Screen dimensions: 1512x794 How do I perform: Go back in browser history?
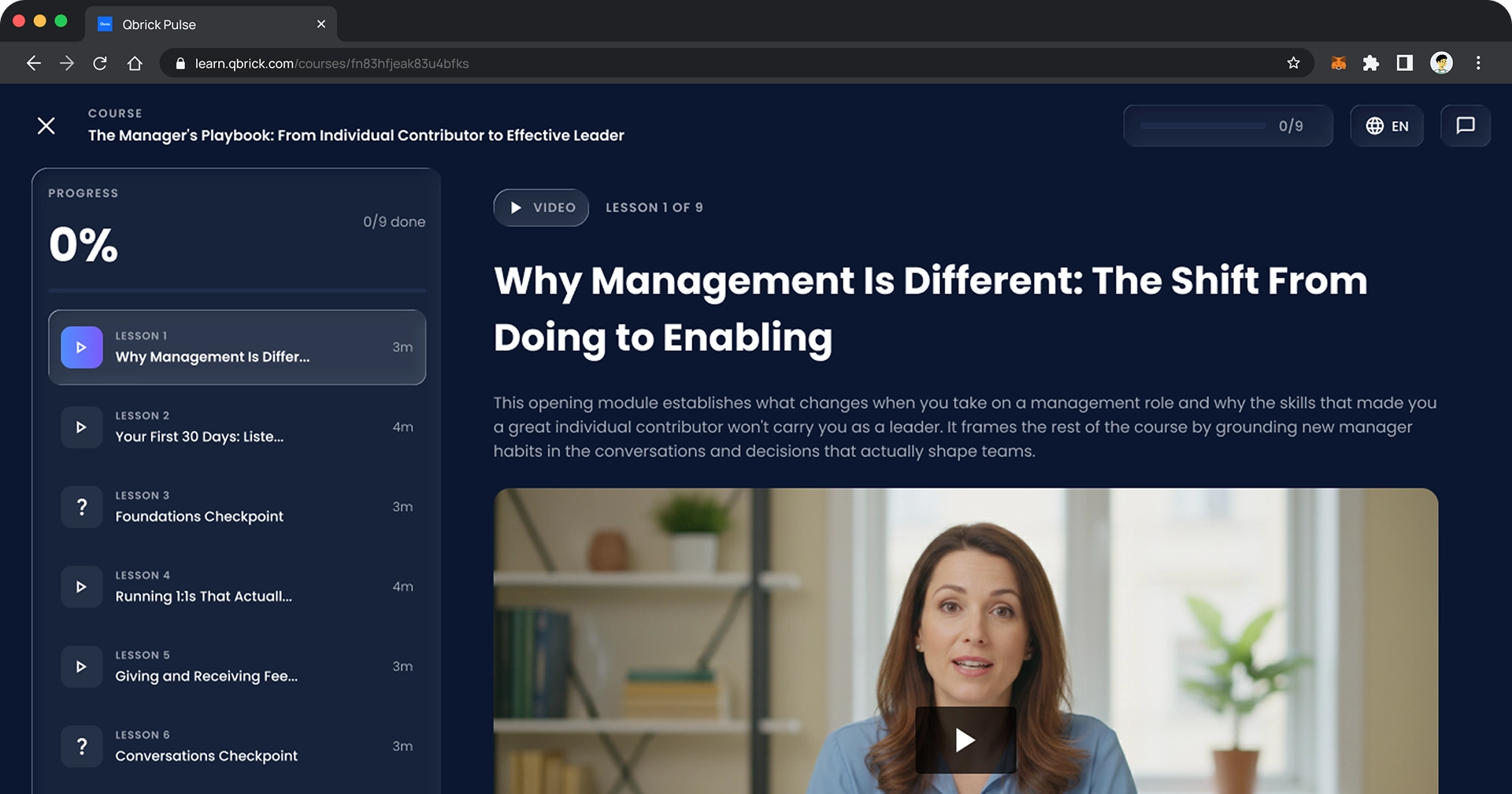point(34,63)
